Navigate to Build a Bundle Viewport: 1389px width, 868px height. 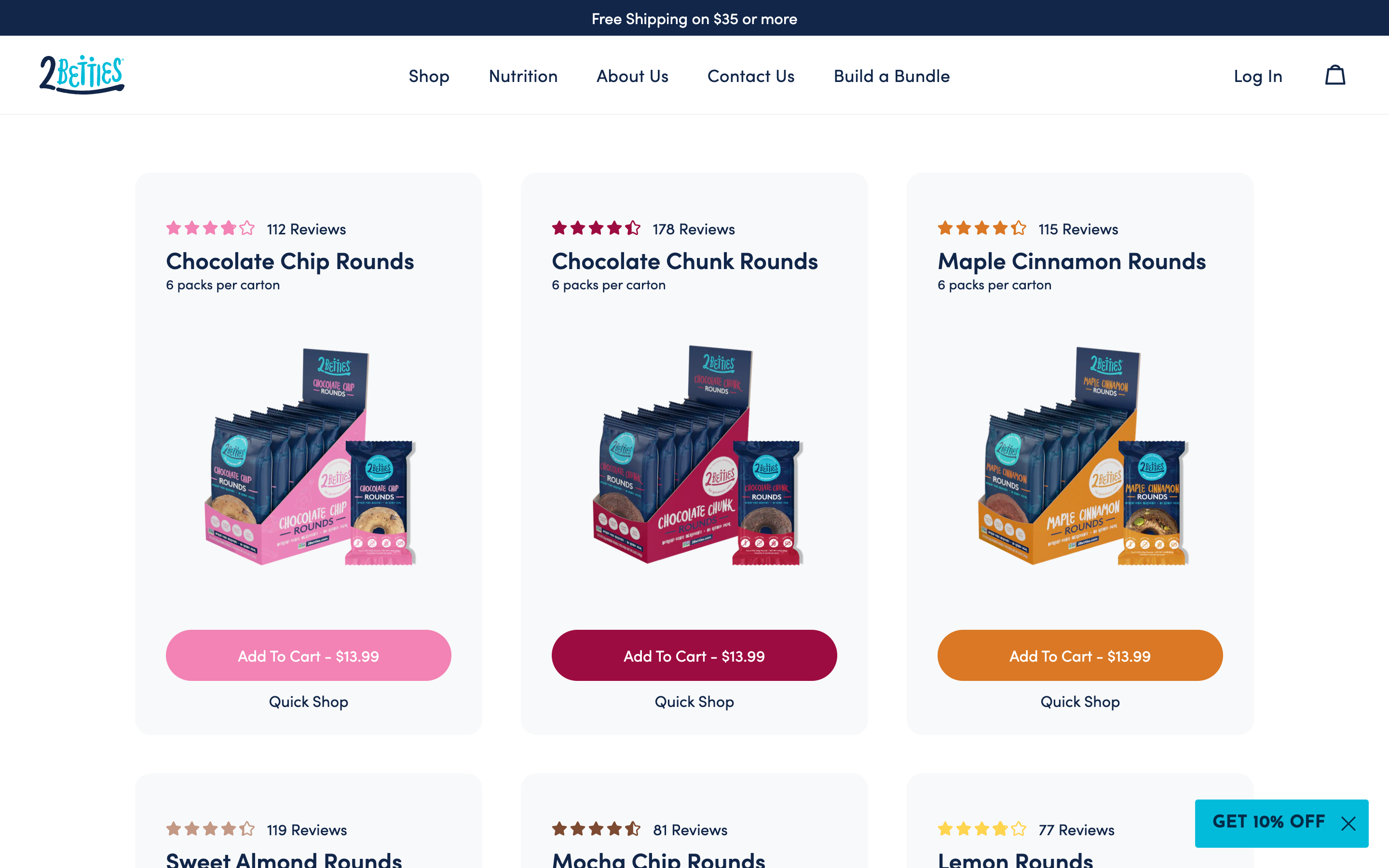click(x=891, y=76)
